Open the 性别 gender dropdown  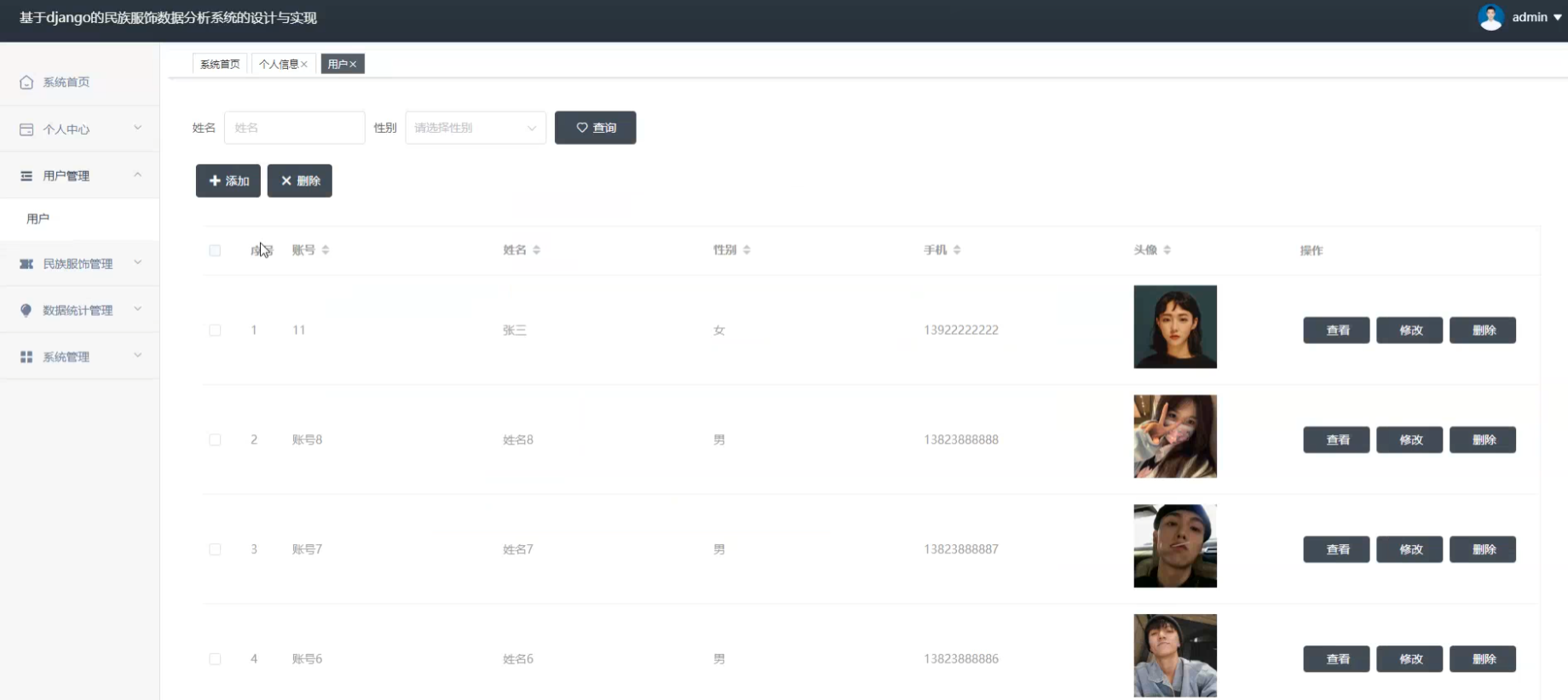(475, 128)
